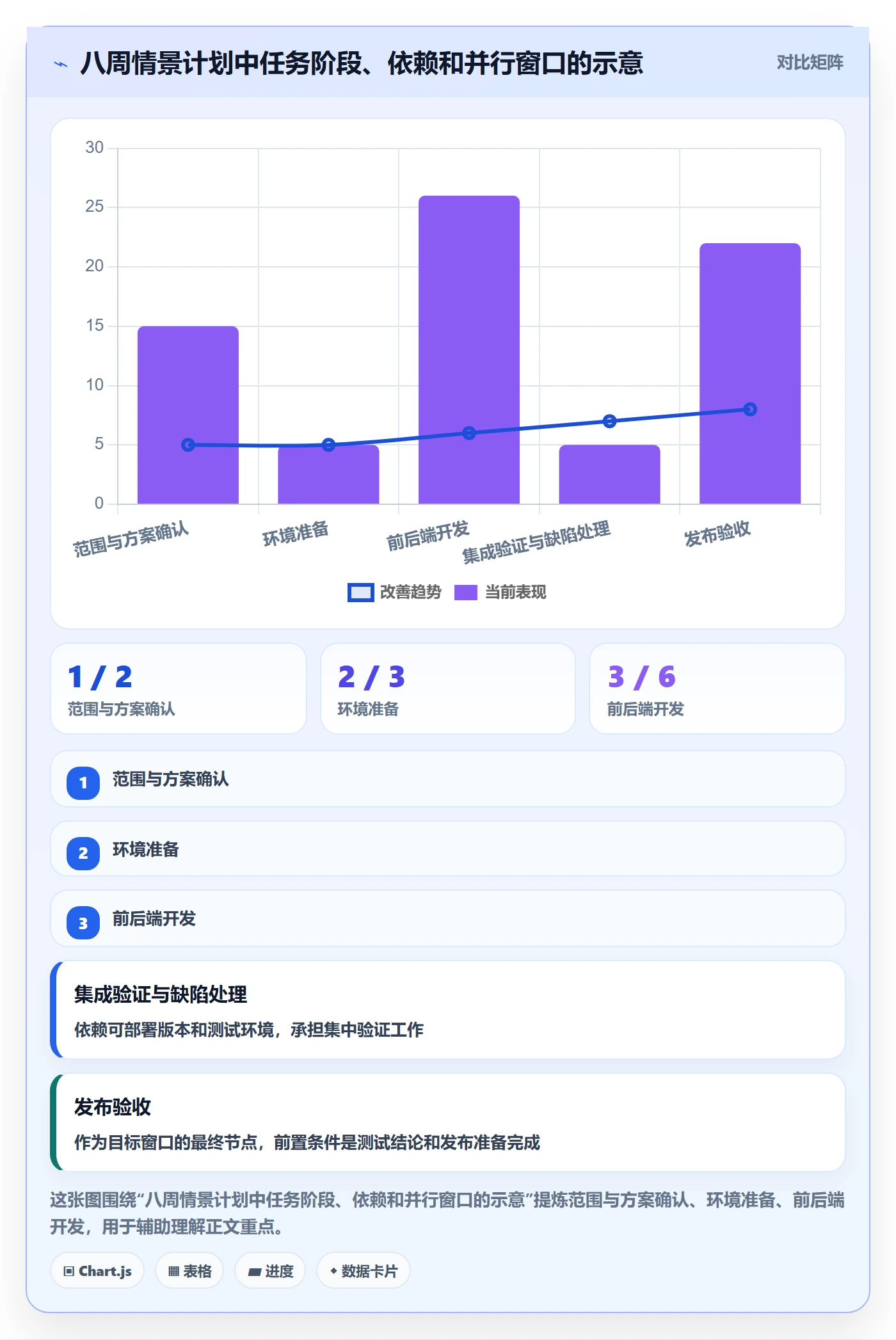Click the trend line point above 集成验证与缺陷处理

pos(609,421)
